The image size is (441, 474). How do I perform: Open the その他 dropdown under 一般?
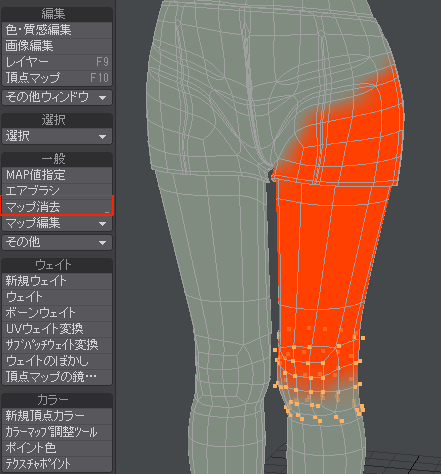pos(57,242)
